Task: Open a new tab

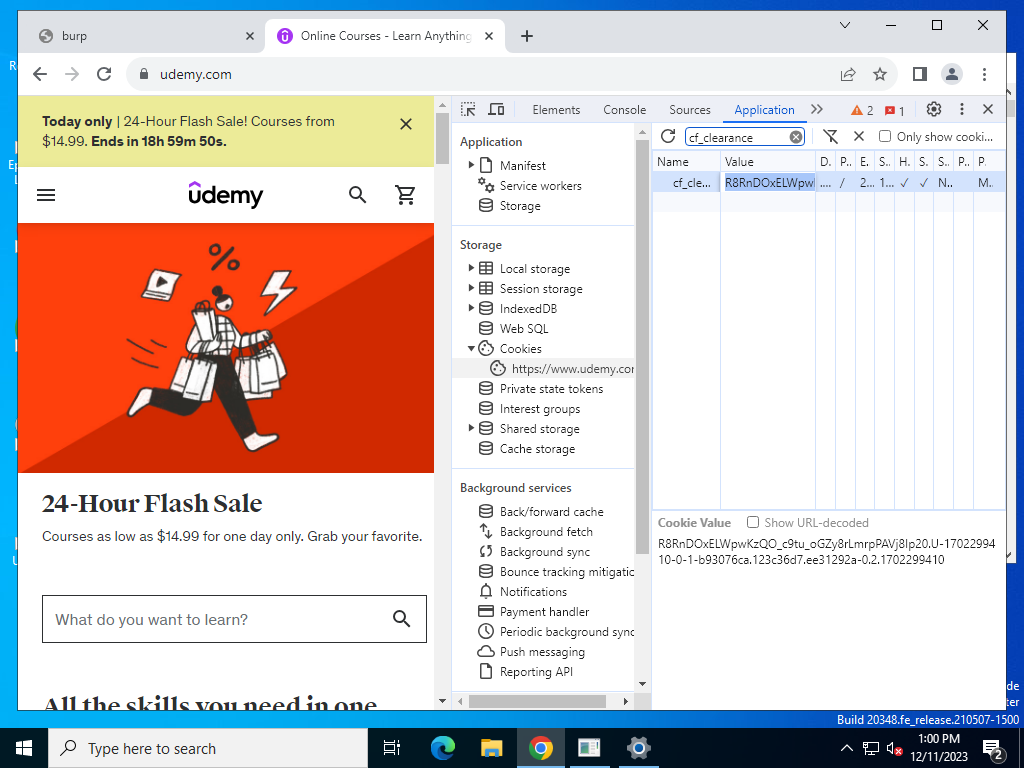Action: pos(527,36)
